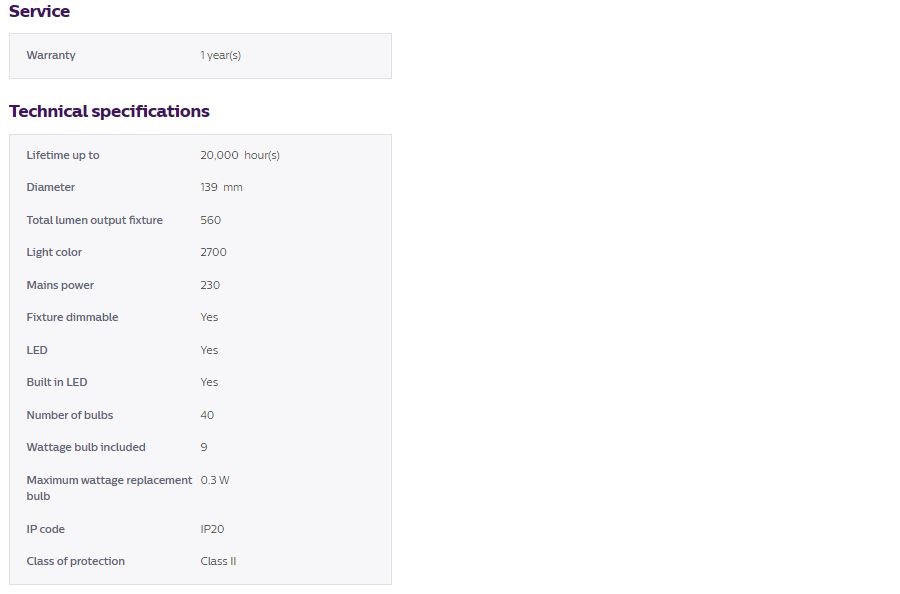This screenshot has width=900, height=594.
Task: Click the Total lumen output fixture label
Action: (94, 220)
